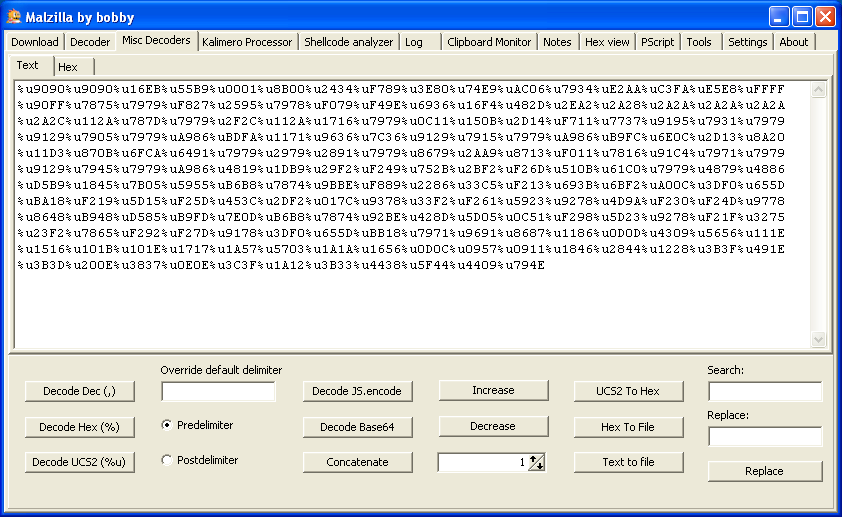The image size is (842, 517).
Task: Click the Replace text input field
Action: click(764, 436)
